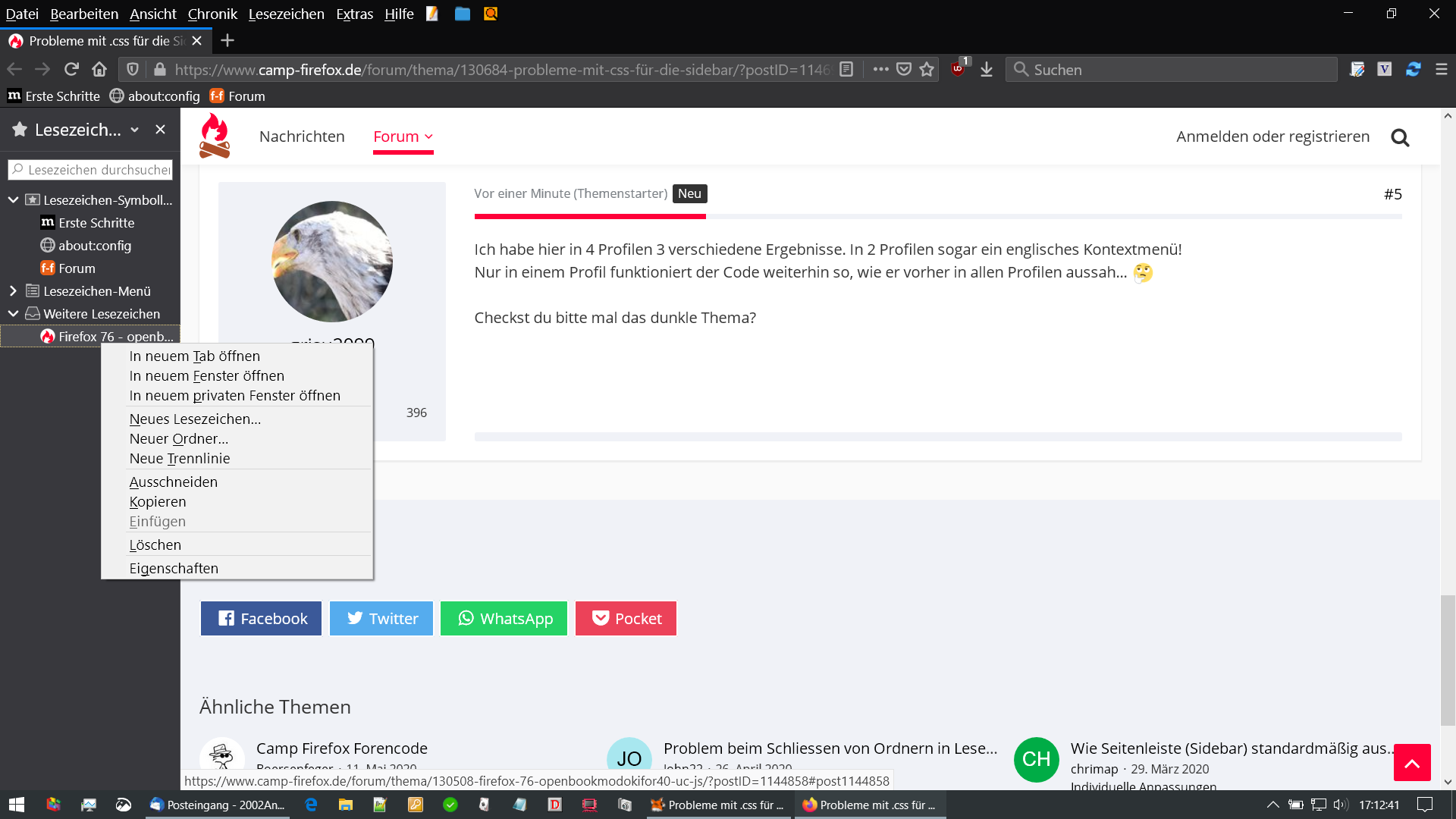This screenshot has height=819, width=1456.
Task: Save to Pocket icon in address bar
Action: 903,69
